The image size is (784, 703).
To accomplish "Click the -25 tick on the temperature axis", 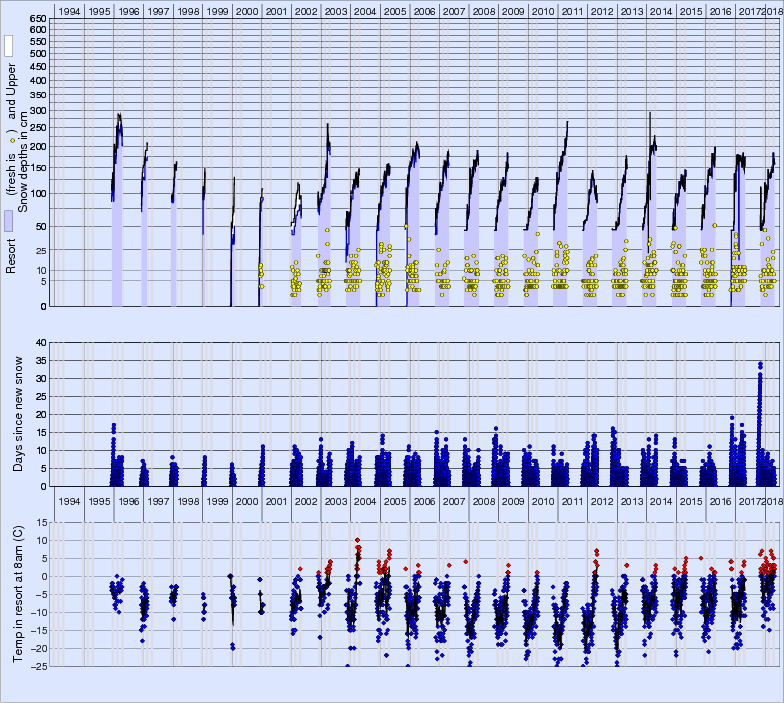I will pyautogui.click(x=37, y=666).
